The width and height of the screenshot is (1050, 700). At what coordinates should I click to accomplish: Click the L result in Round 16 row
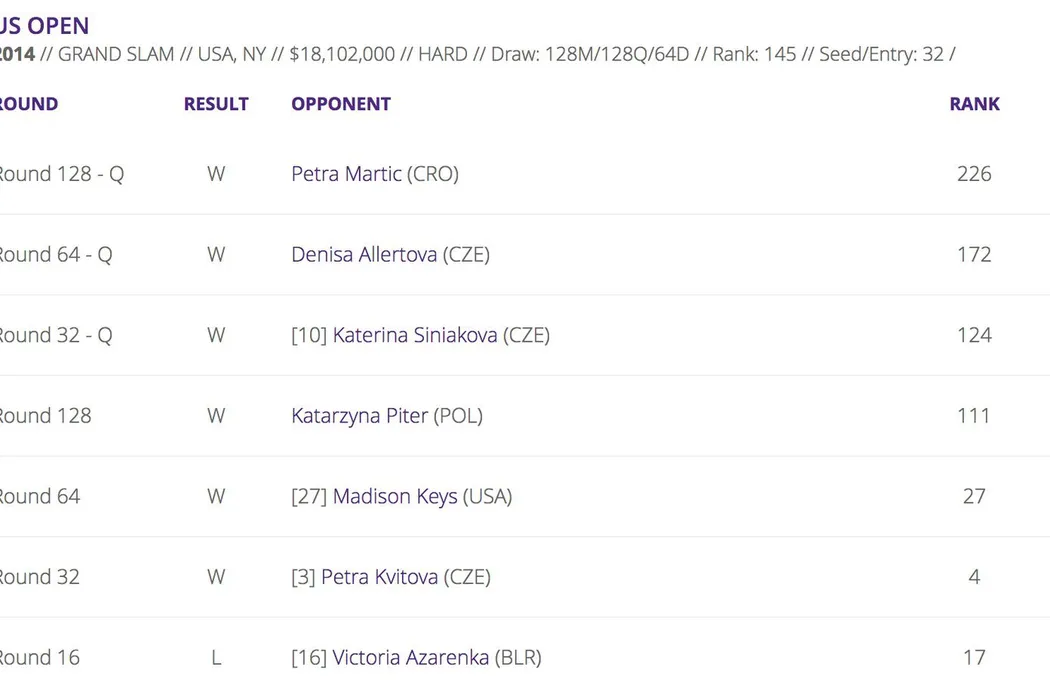point(216,658)
